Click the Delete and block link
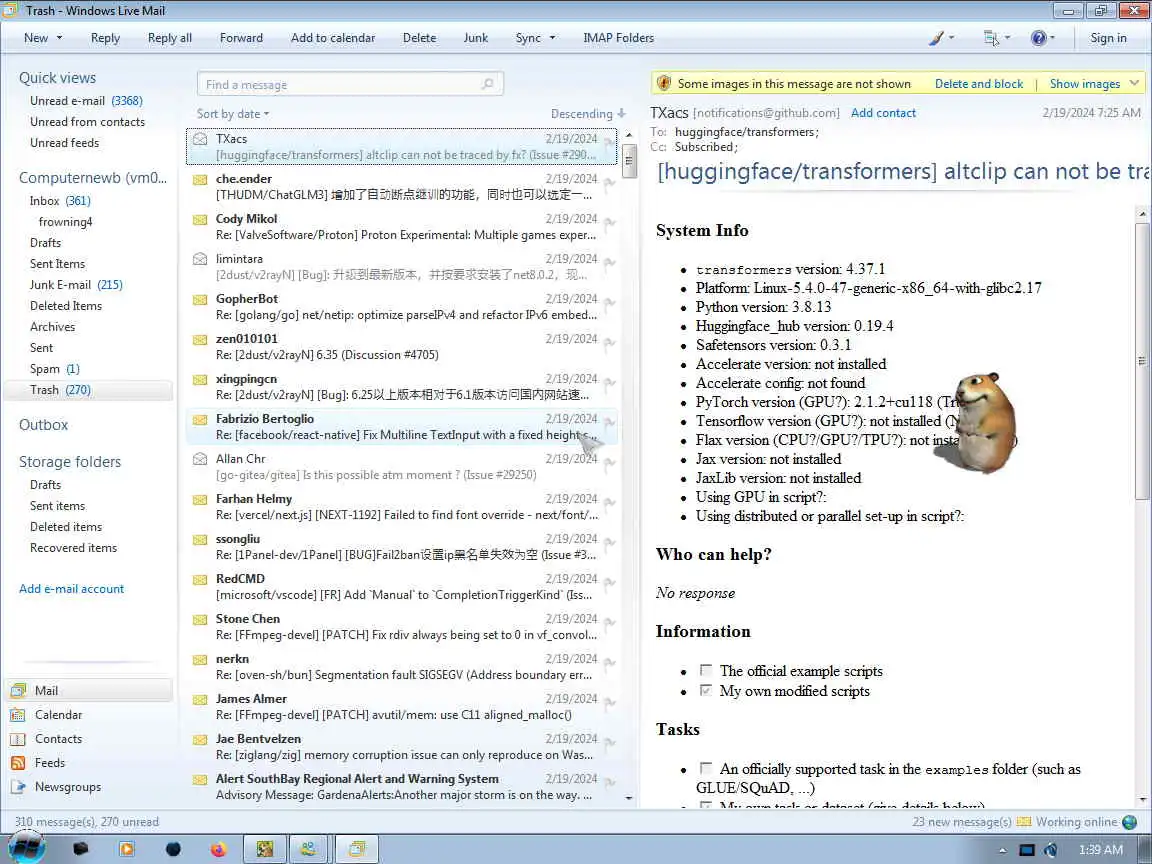This screenshot has height=864, width=1152. 979,84
